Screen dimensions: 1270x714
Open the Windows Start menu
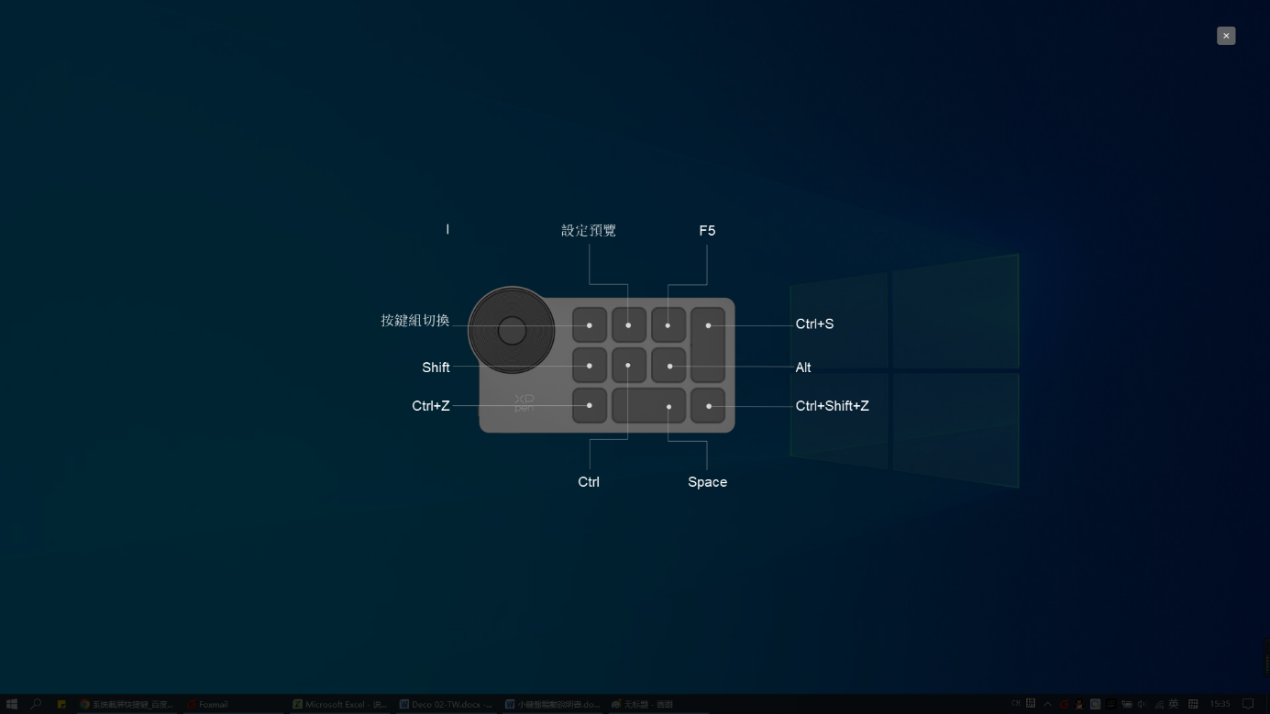coord(12,704)
